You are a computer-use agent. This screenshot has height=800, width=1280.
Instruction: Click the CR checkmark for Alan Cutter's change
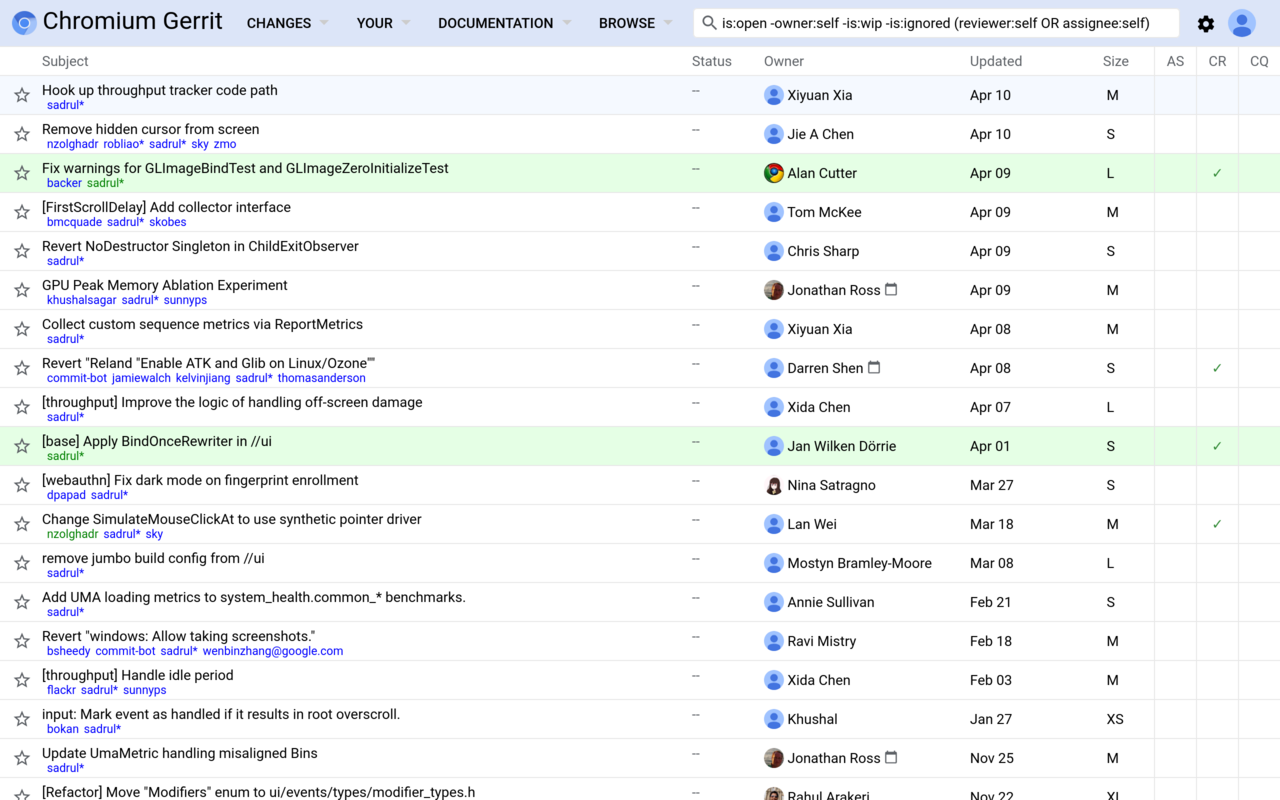pyautogui.click(x=1217, y=173)
